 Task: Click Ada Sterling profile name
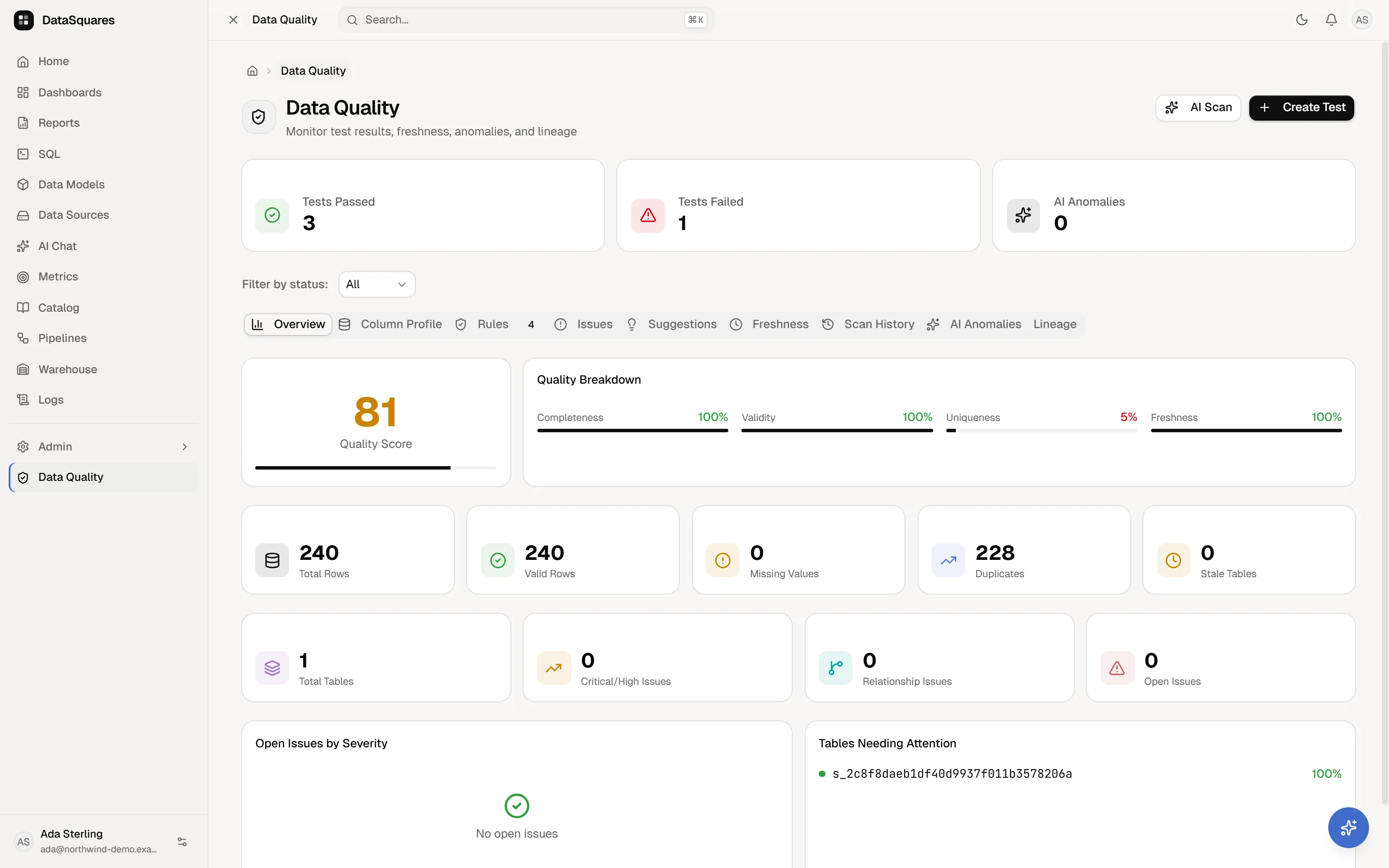click(71, 834)
